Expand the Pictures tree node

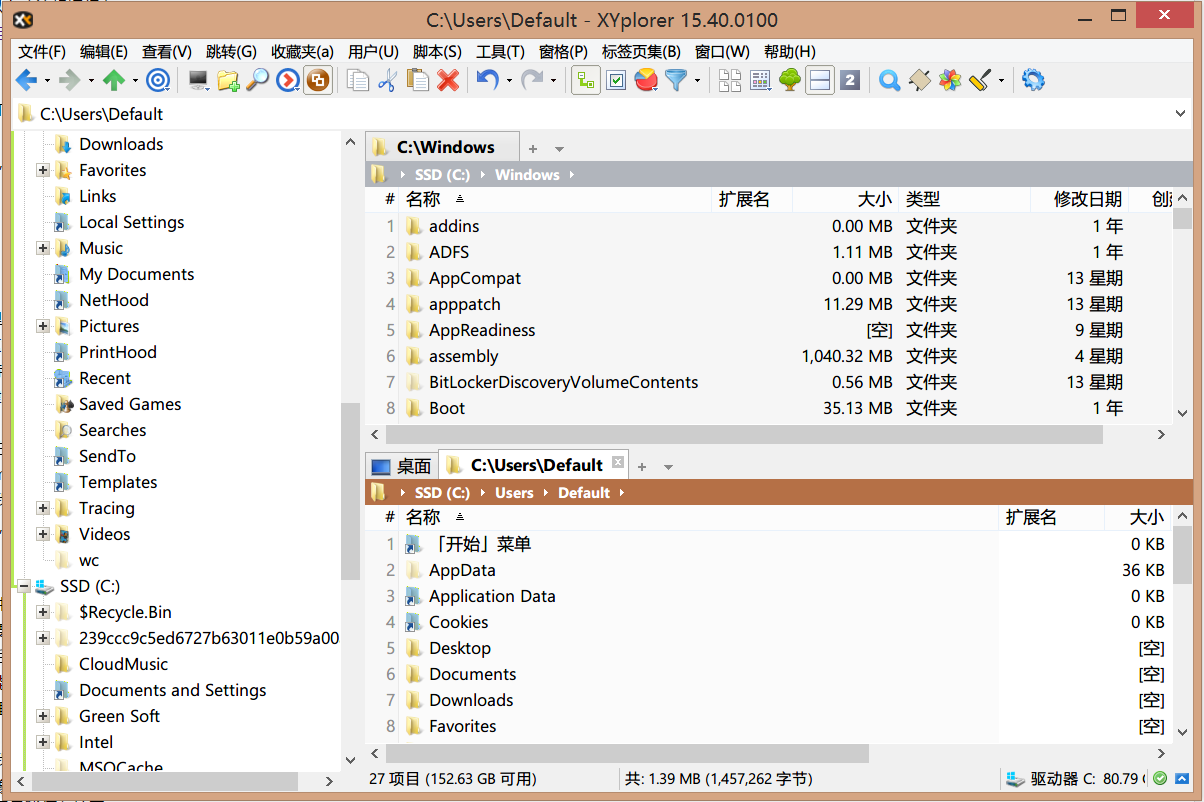[x=43, y=327]
